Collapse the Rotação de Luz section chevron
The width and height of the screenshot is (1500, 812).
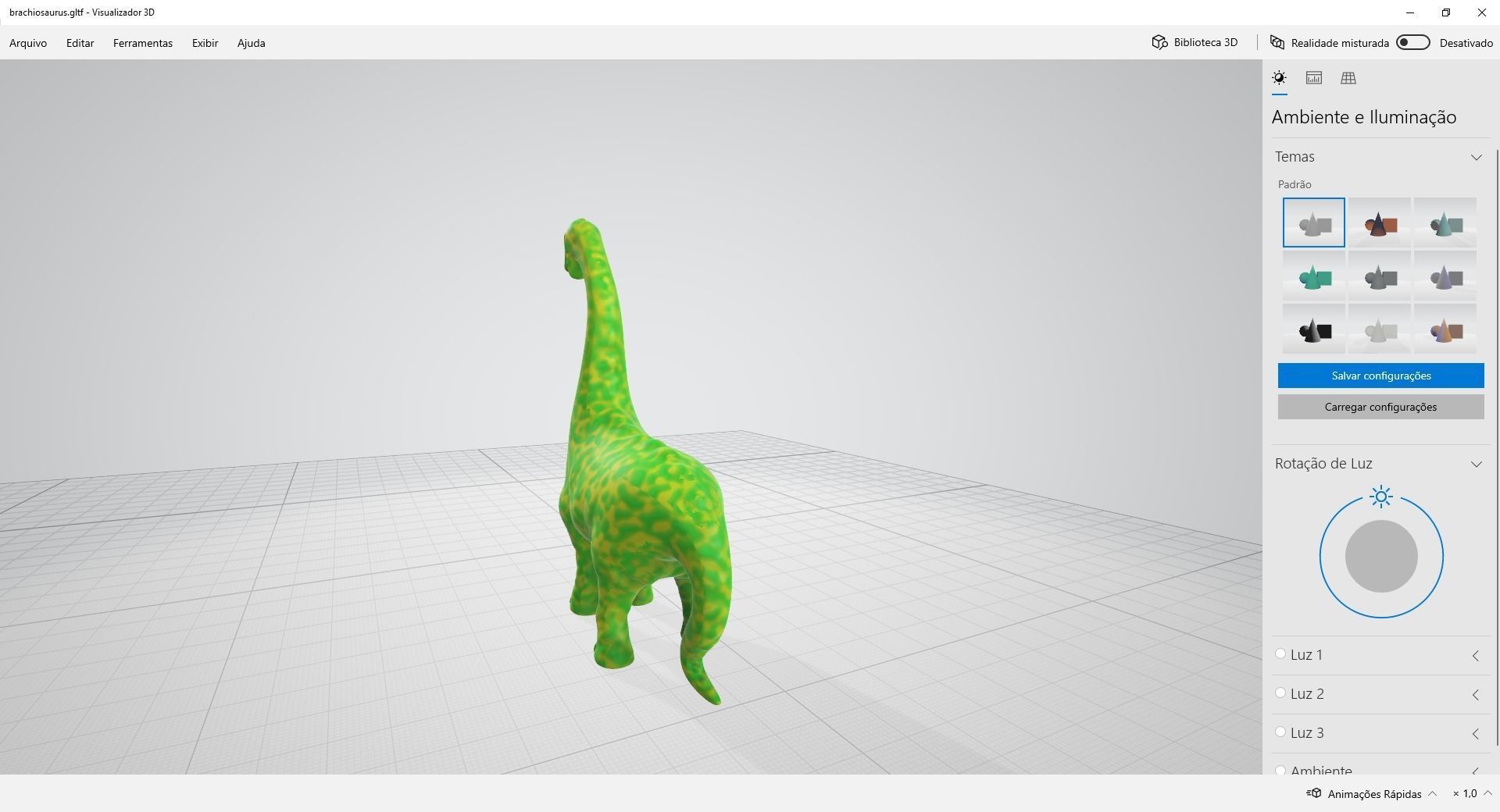[x=1476, y=464]
